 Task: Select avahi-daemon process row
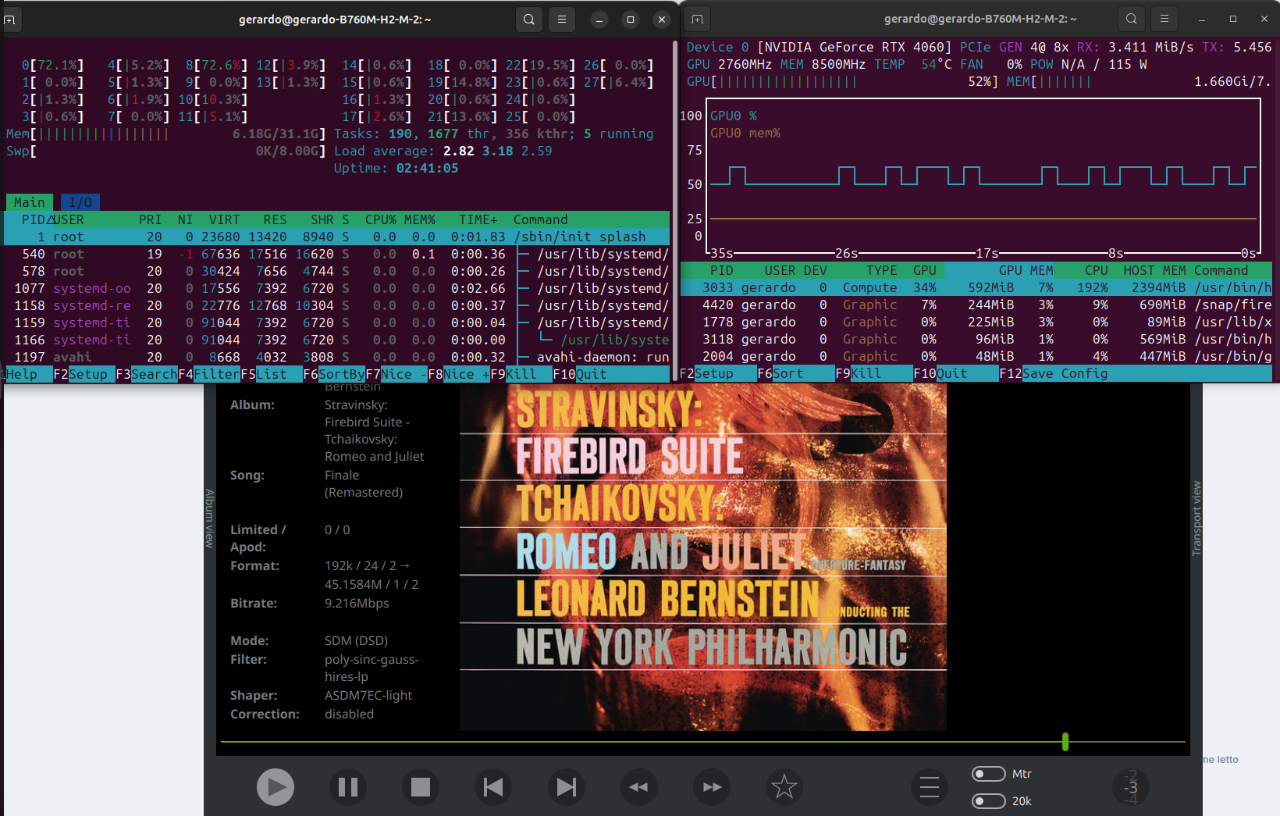pyautogui.click(x=338, y=357)
